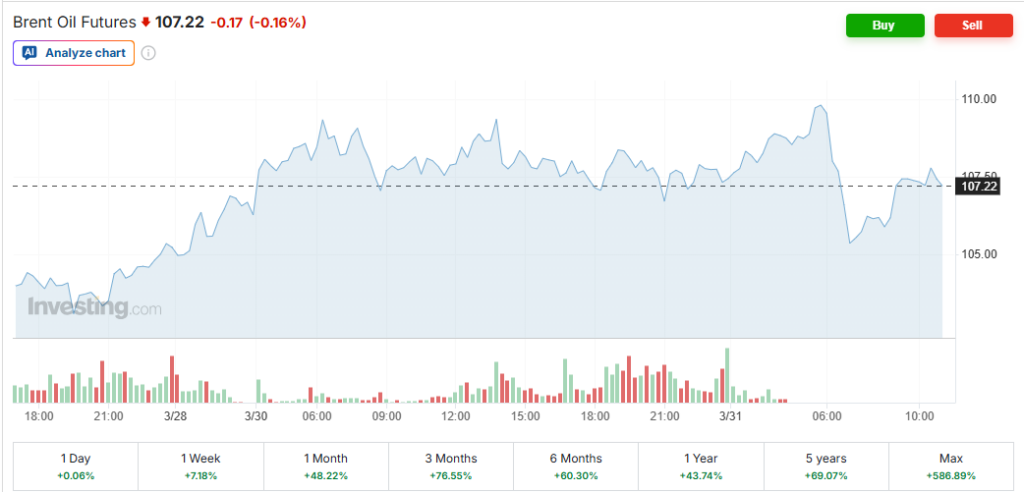Click the AI badge icon
1024x492 pixels.
[x=30, y=53]
